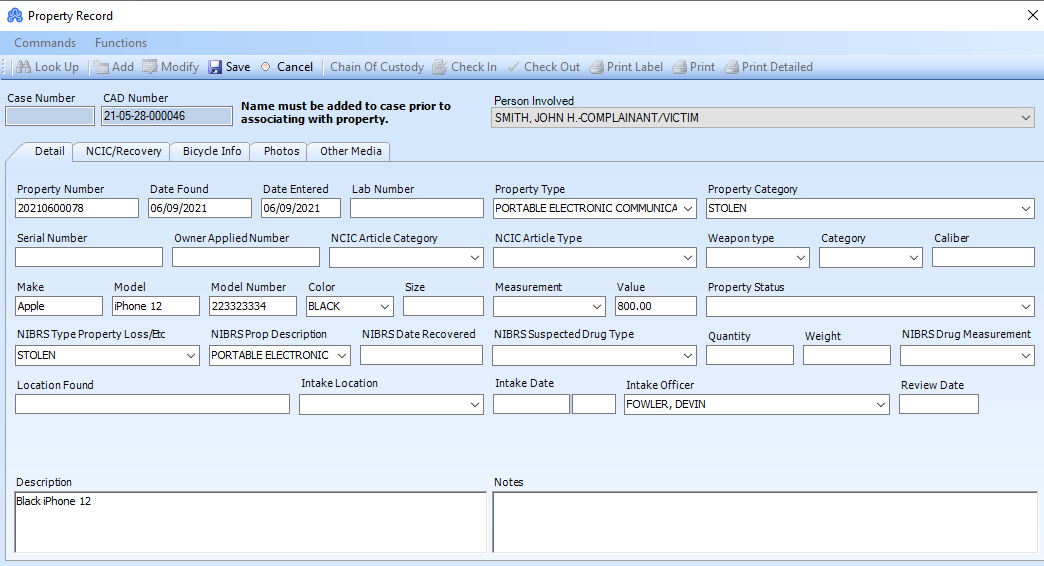Expand the Intake Location dropdown
This screenshot has height=566, width=1044.
click(x=475, y=404)
